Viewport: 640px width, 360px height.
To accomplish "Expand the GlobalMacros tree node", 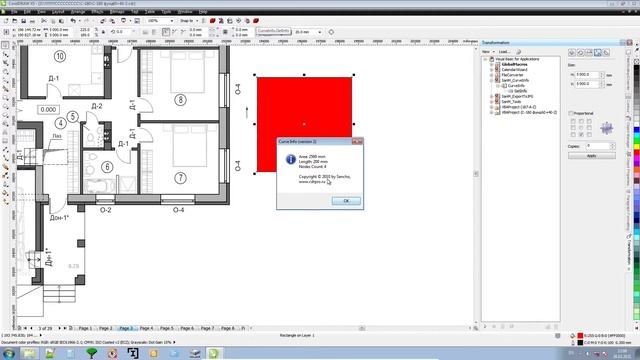I will click(492, 64).
